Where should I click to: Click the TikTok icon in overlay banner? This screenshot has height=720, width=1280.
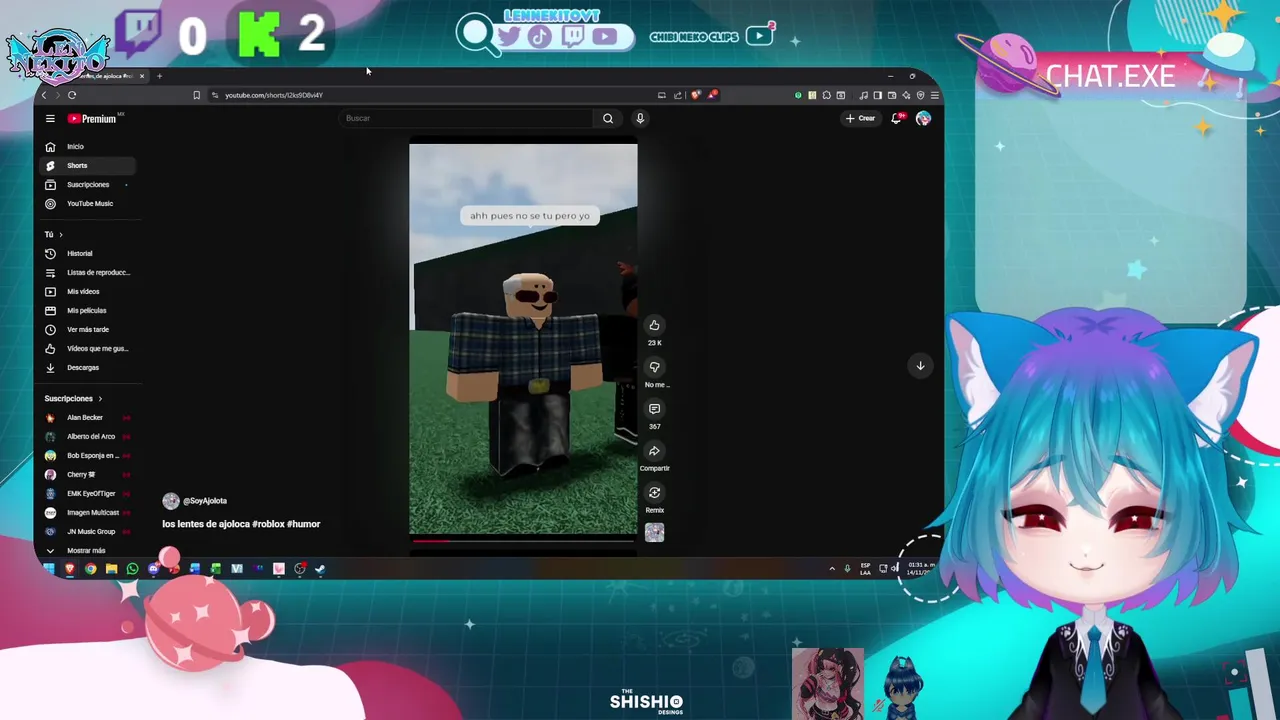tap(540, 37)
